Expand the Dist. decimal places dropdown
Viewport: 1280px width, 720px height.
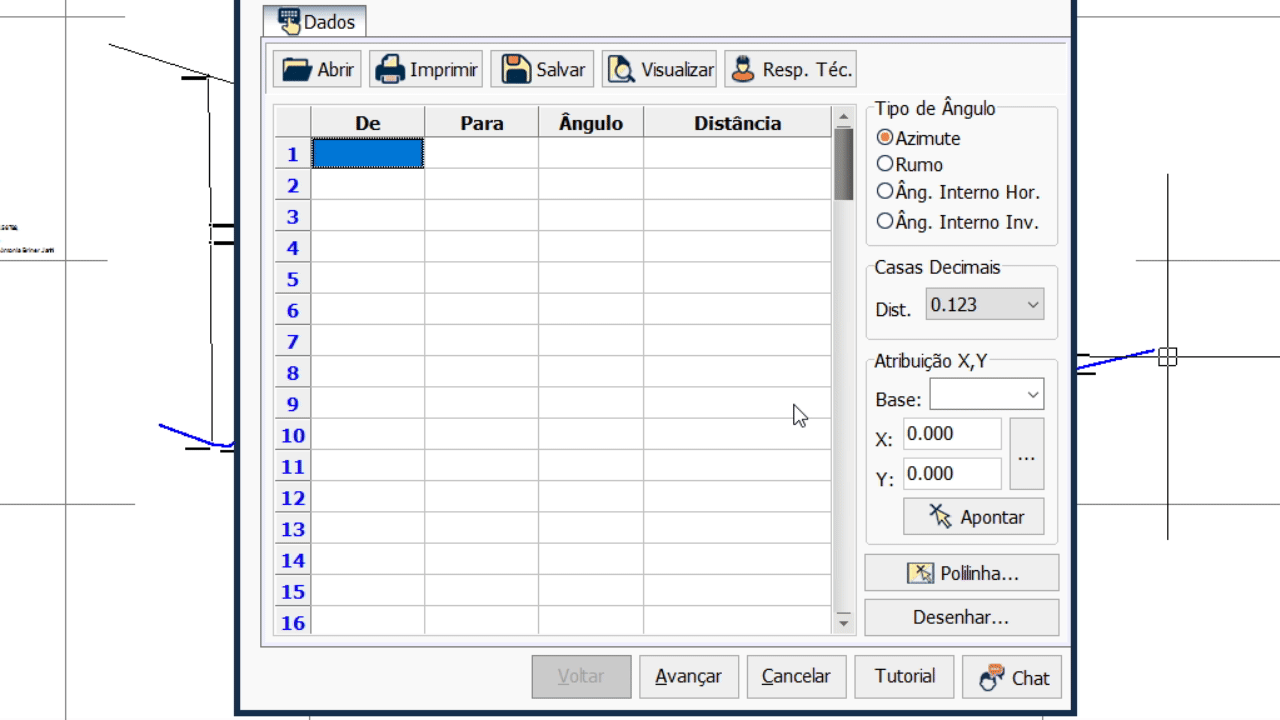click(x=1033, y=305)
